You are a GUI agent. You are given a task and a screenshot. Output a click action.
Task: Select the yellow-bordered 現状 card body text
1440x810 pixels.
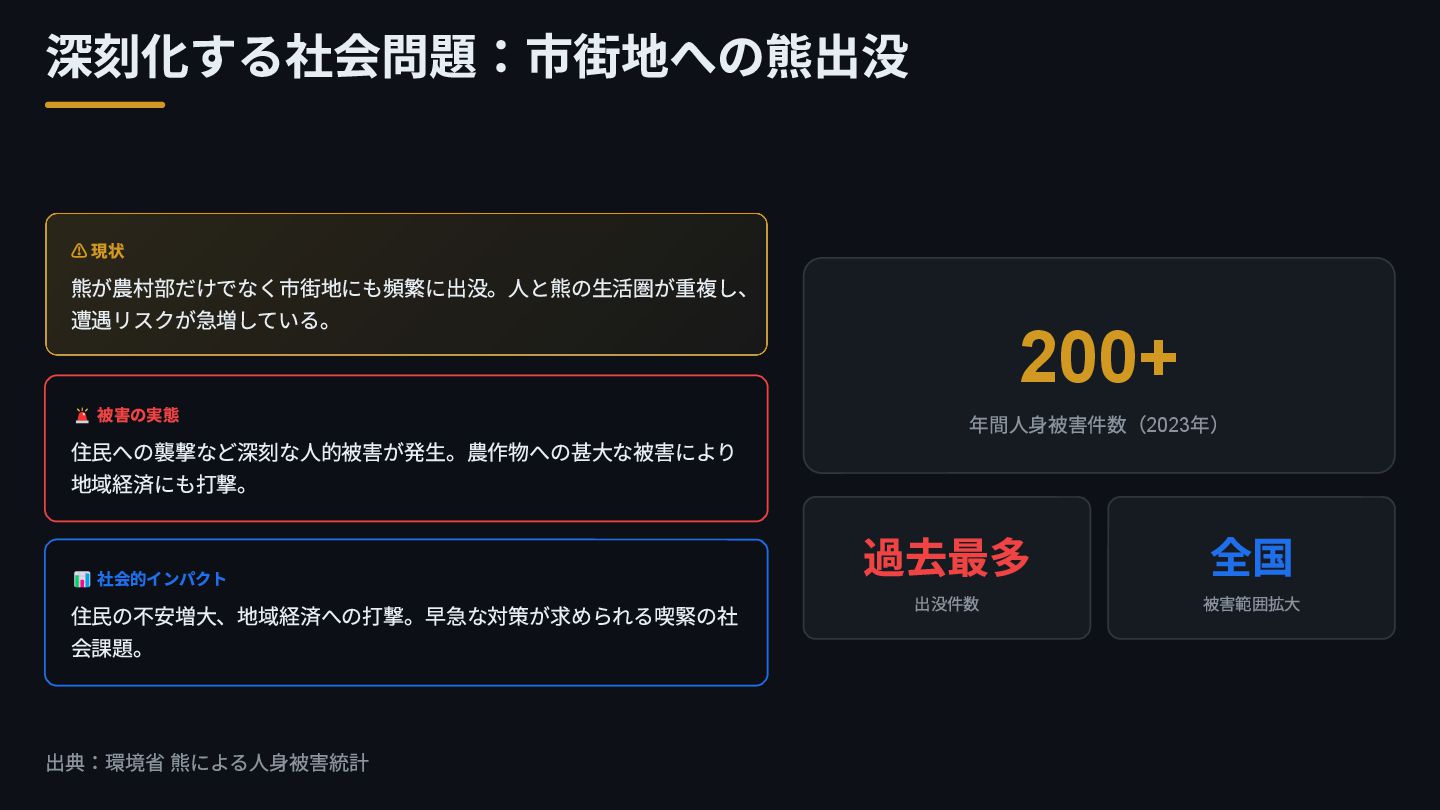(410, 304)
